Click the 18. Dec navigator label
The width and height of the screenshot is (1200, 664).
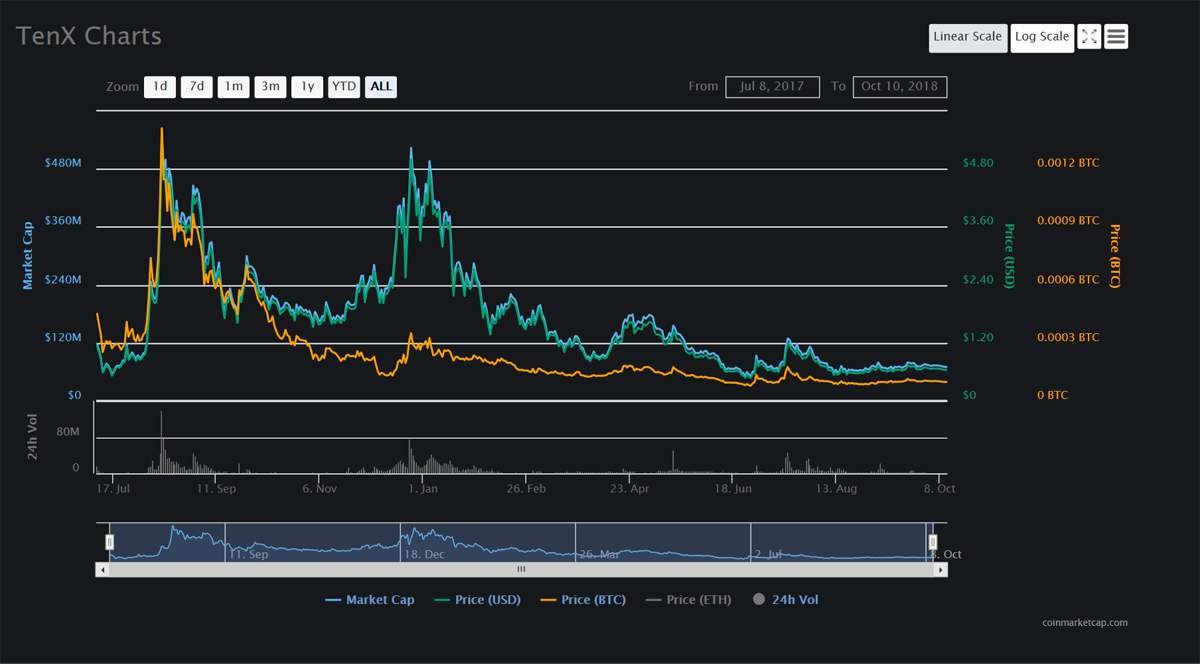pos(424,553)
